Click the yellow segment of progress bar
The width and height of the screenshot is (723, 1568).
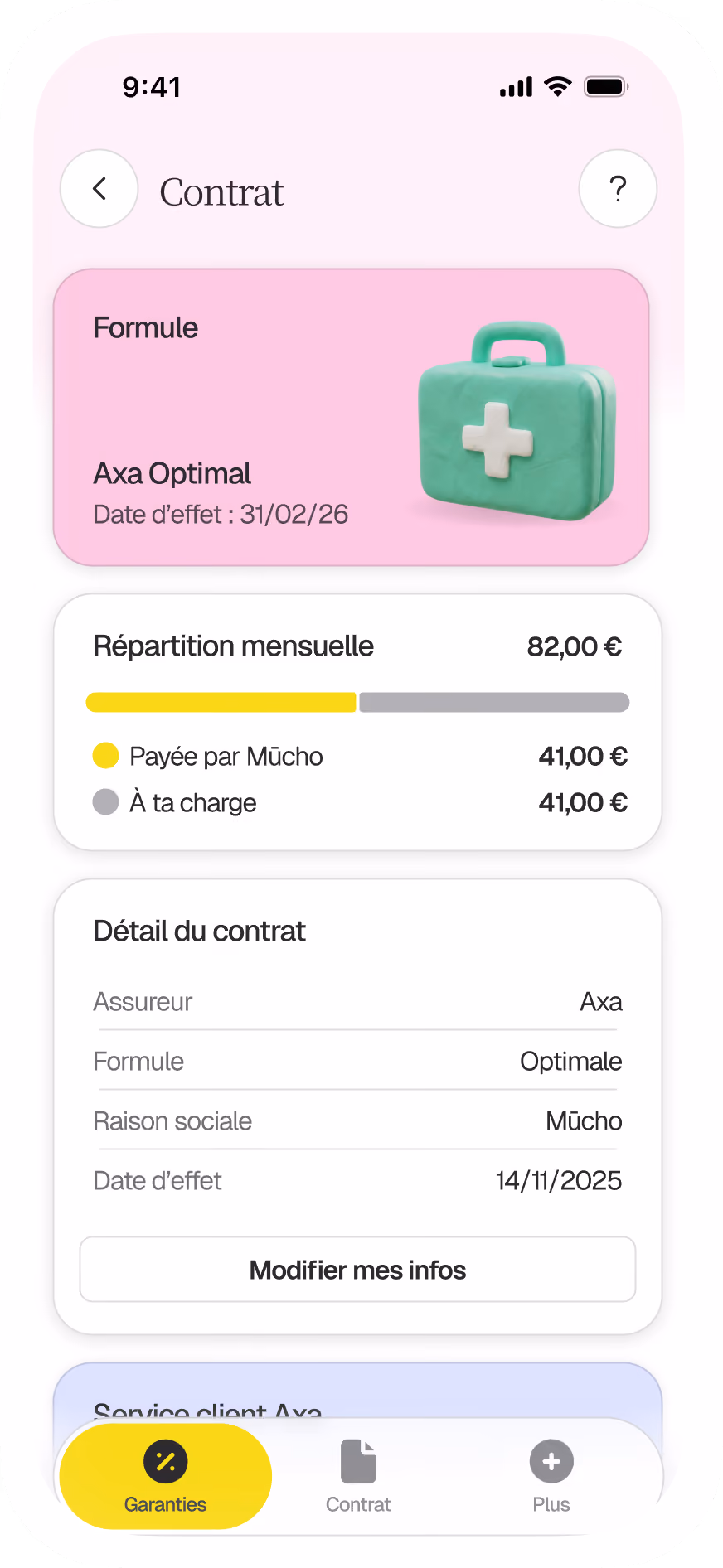click(x=221, y=702)
